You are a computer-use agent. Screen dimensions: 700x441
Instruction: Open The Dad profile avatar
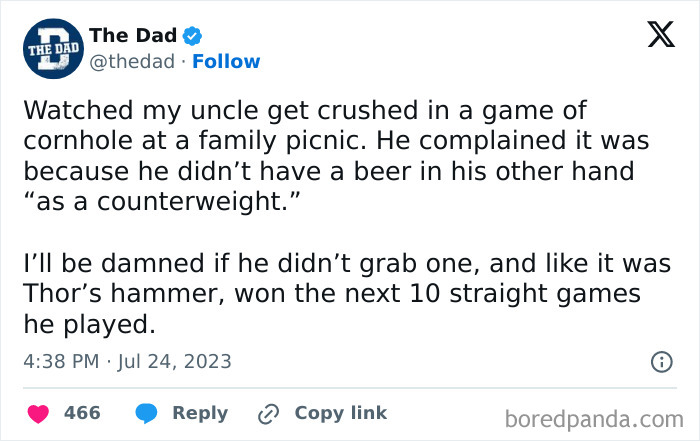pyautogui.click(x=48, y=49)
